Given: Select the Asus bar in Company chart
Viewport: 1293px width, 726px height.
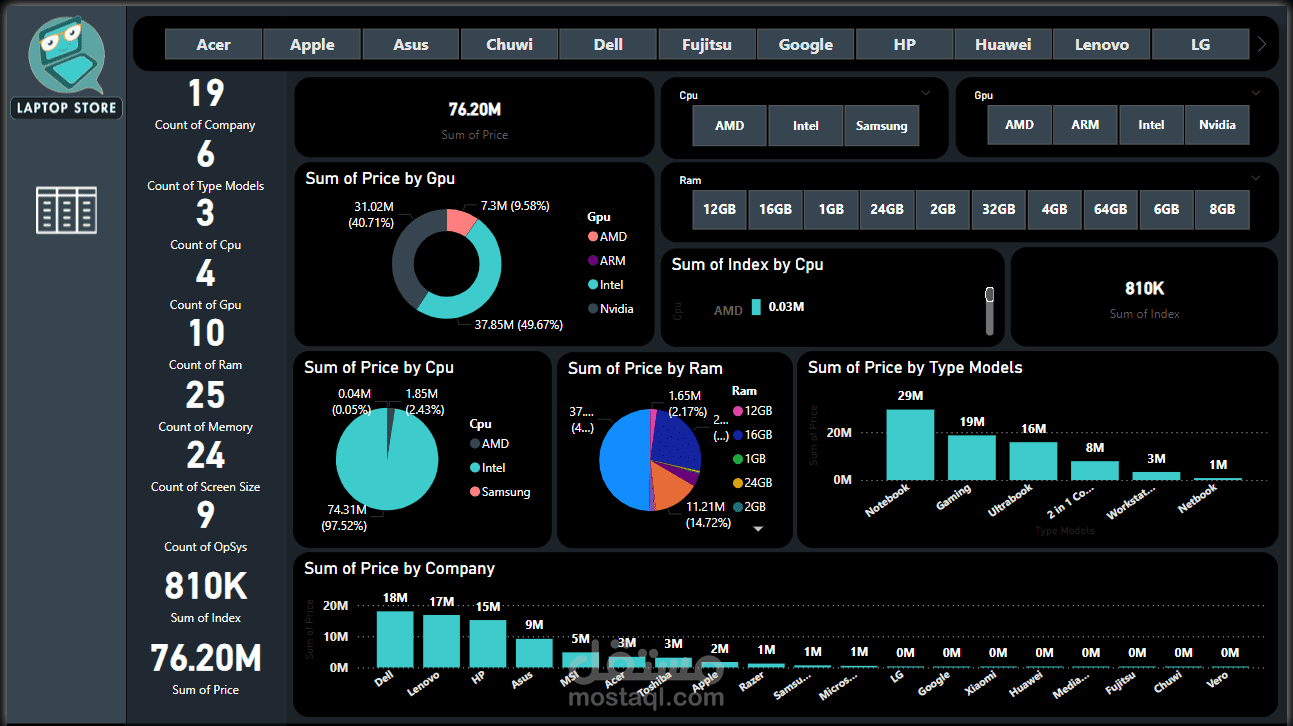Looking at the screenshot, I should point(534,653).
